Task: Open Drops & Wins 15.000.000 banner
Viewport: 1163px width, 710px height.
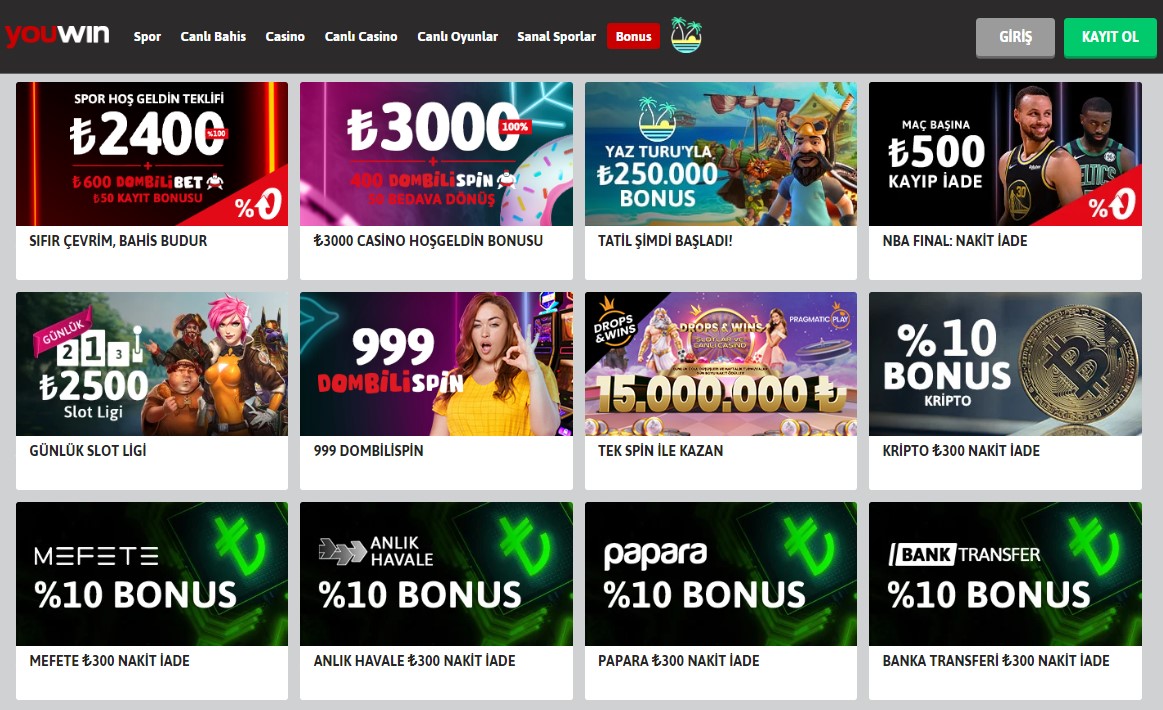Action: pyautogui.click(x=721, y=364)
